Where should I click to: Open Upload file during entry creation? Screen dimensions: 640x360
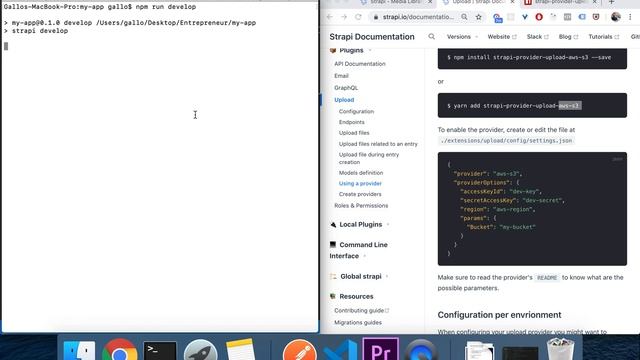pos(369,158)
